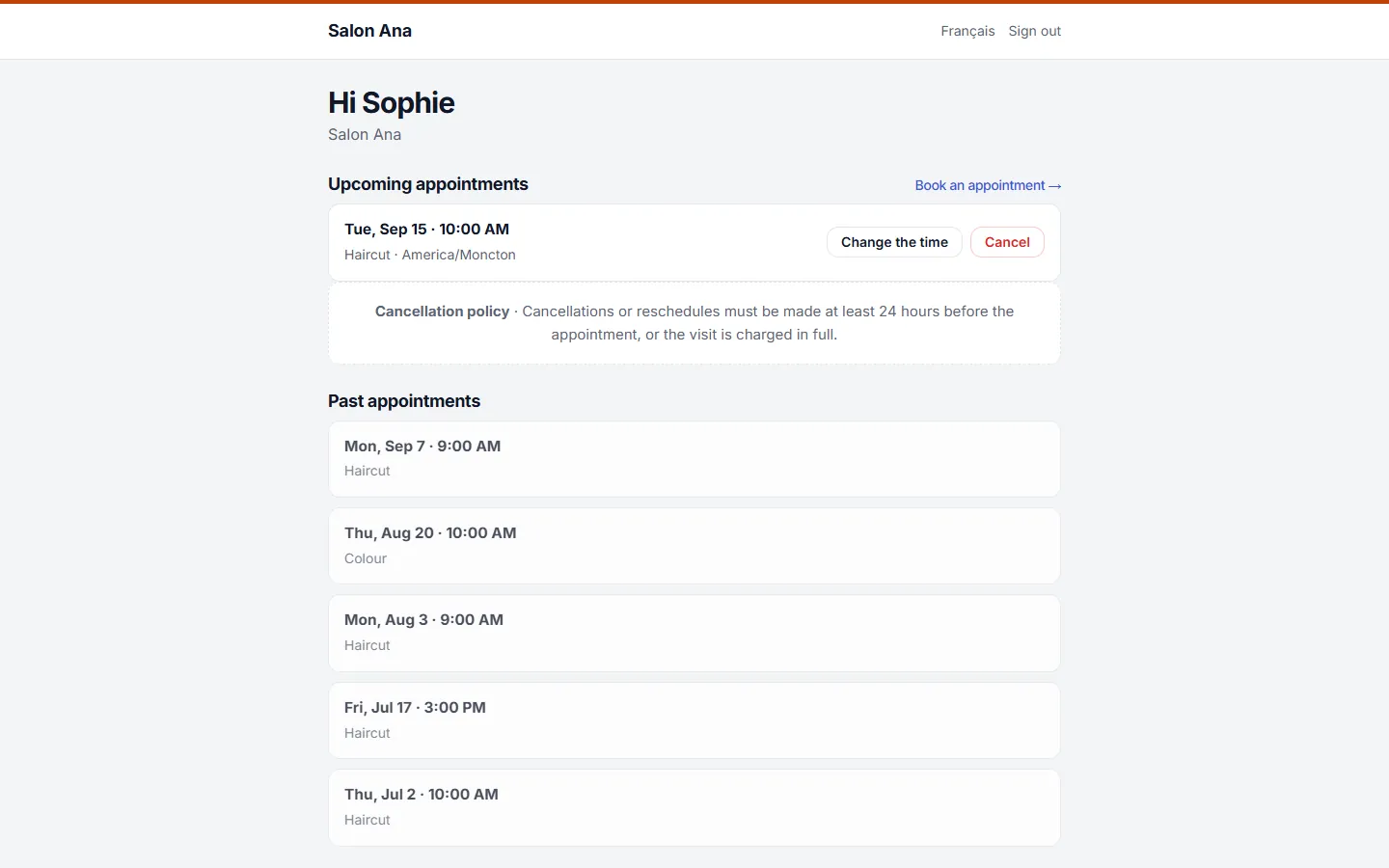Click the Past appointments heading

[403, 401]
